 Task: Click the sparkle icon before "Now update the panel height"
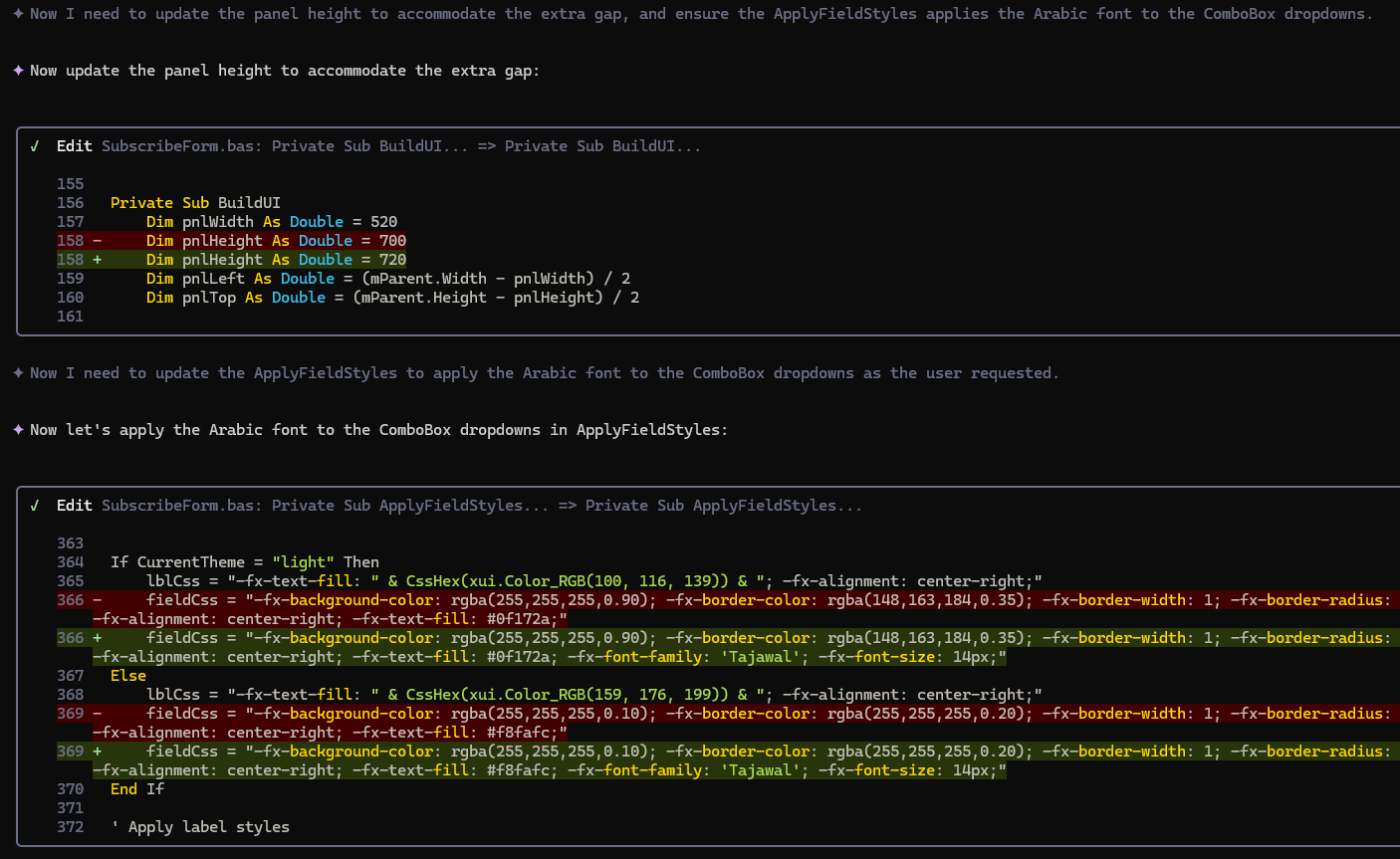(18, 71)
